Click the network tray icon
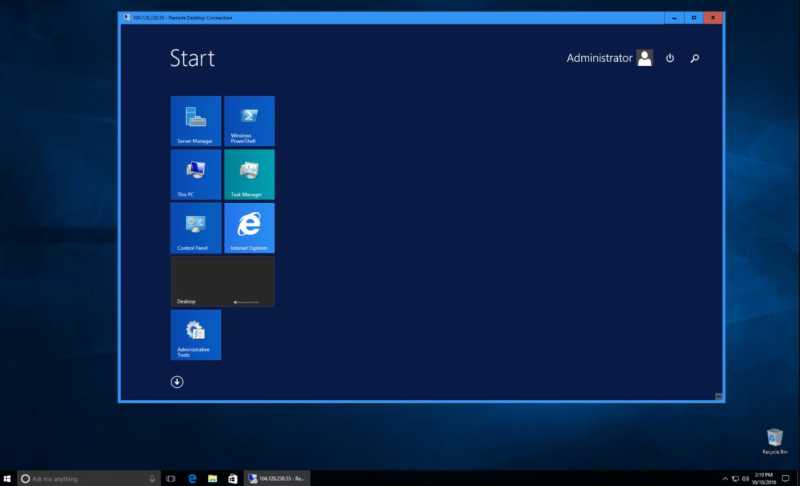Viewport: 800px width, 486px height. [x=735, y=478]
